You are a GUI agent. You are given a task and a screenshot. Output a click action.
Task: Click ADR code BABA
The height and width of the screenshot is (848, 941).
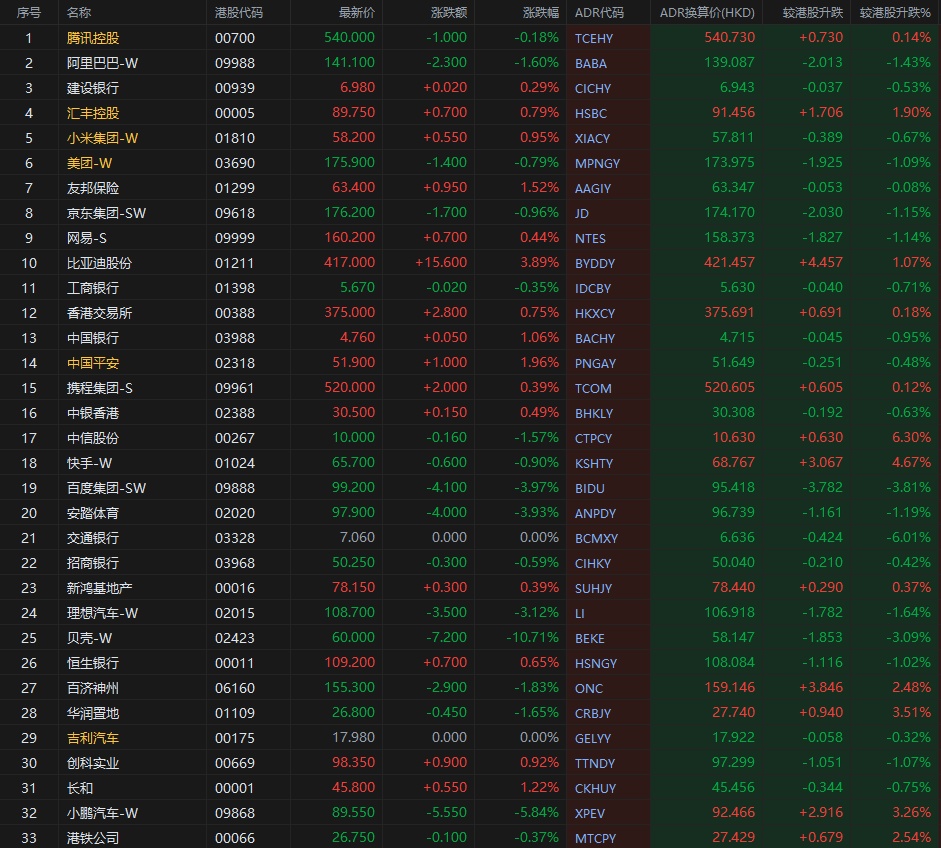pos(591,64)
